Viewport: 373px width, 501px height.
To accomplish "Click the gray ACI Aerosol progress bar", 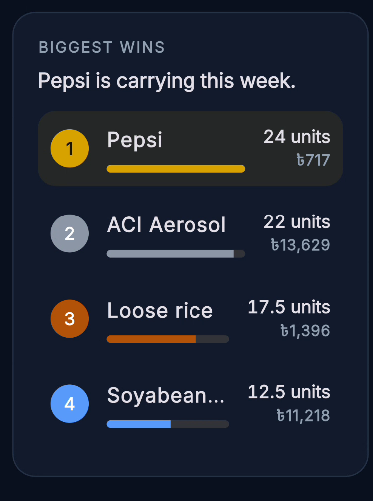I will 176,254.
